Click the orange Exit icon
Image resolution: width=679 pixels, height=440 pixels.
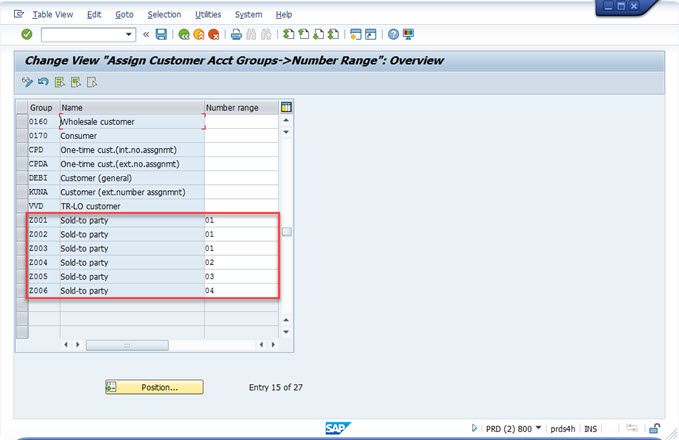click(x=199, y=34)
